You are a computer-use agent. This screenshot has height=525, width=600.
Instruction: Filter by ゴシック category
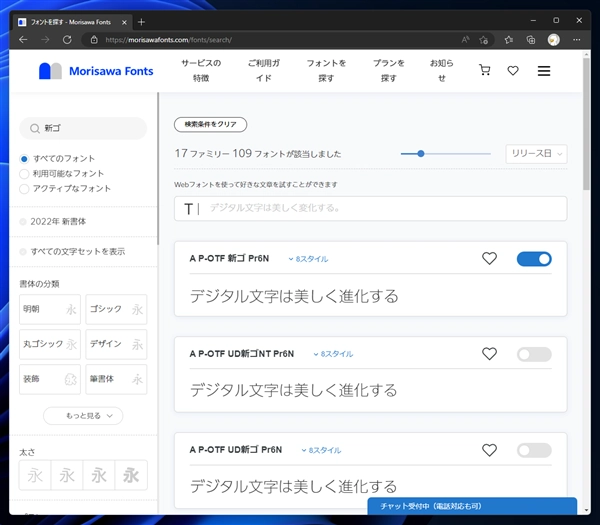116,309
